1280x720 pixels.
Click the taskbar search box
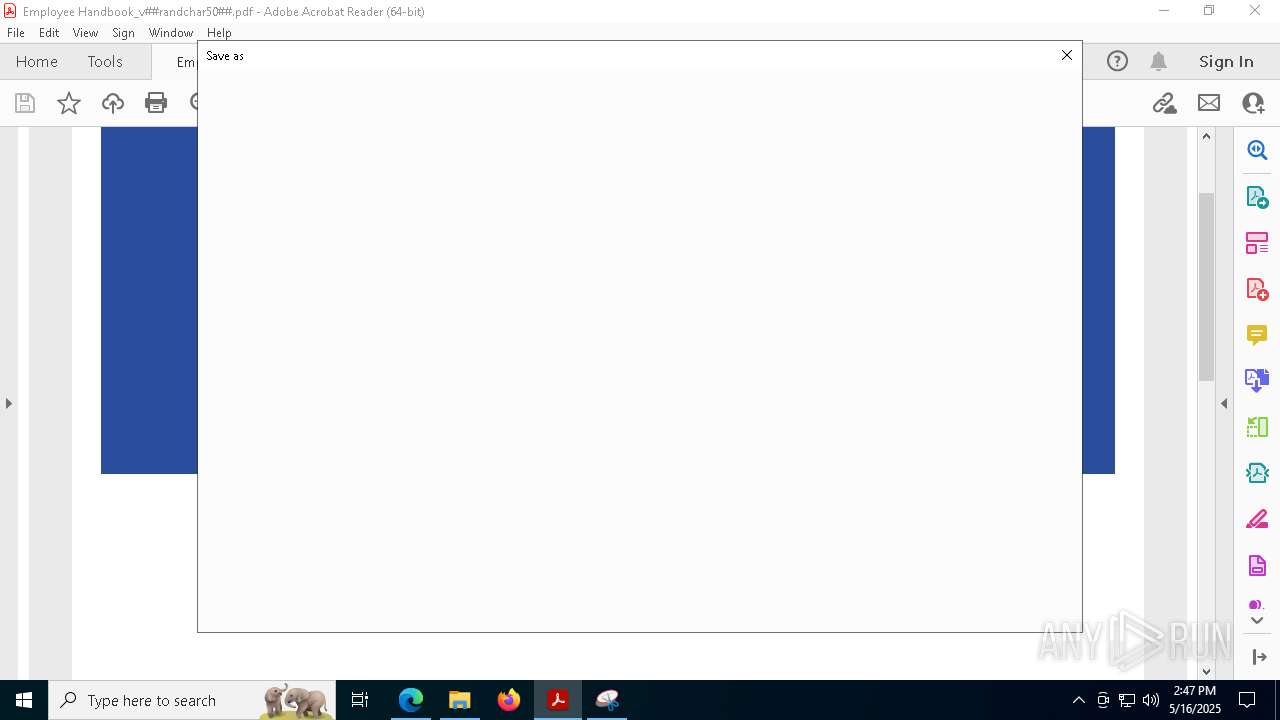click(192, 700)
